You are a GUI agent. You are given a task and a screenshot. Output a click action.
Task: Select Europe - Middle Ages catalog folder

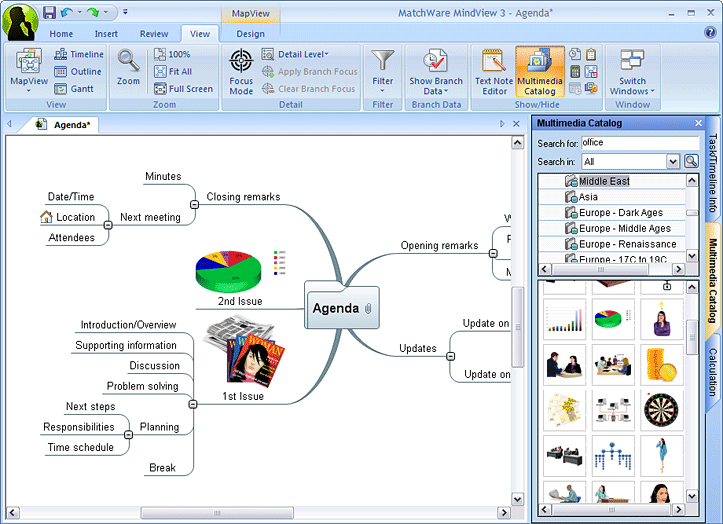[x=618, y=228]
